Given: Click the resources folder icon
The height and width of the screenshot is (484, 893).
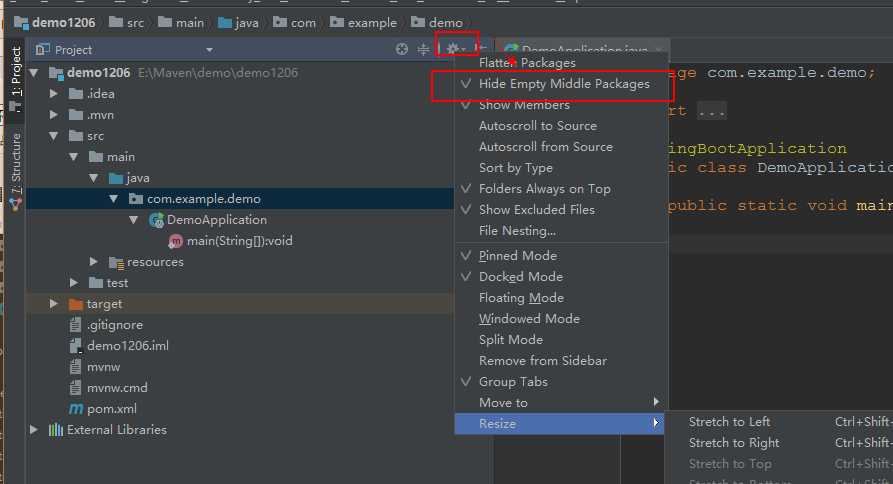Looking at the screenshot, I should (116, 262).
